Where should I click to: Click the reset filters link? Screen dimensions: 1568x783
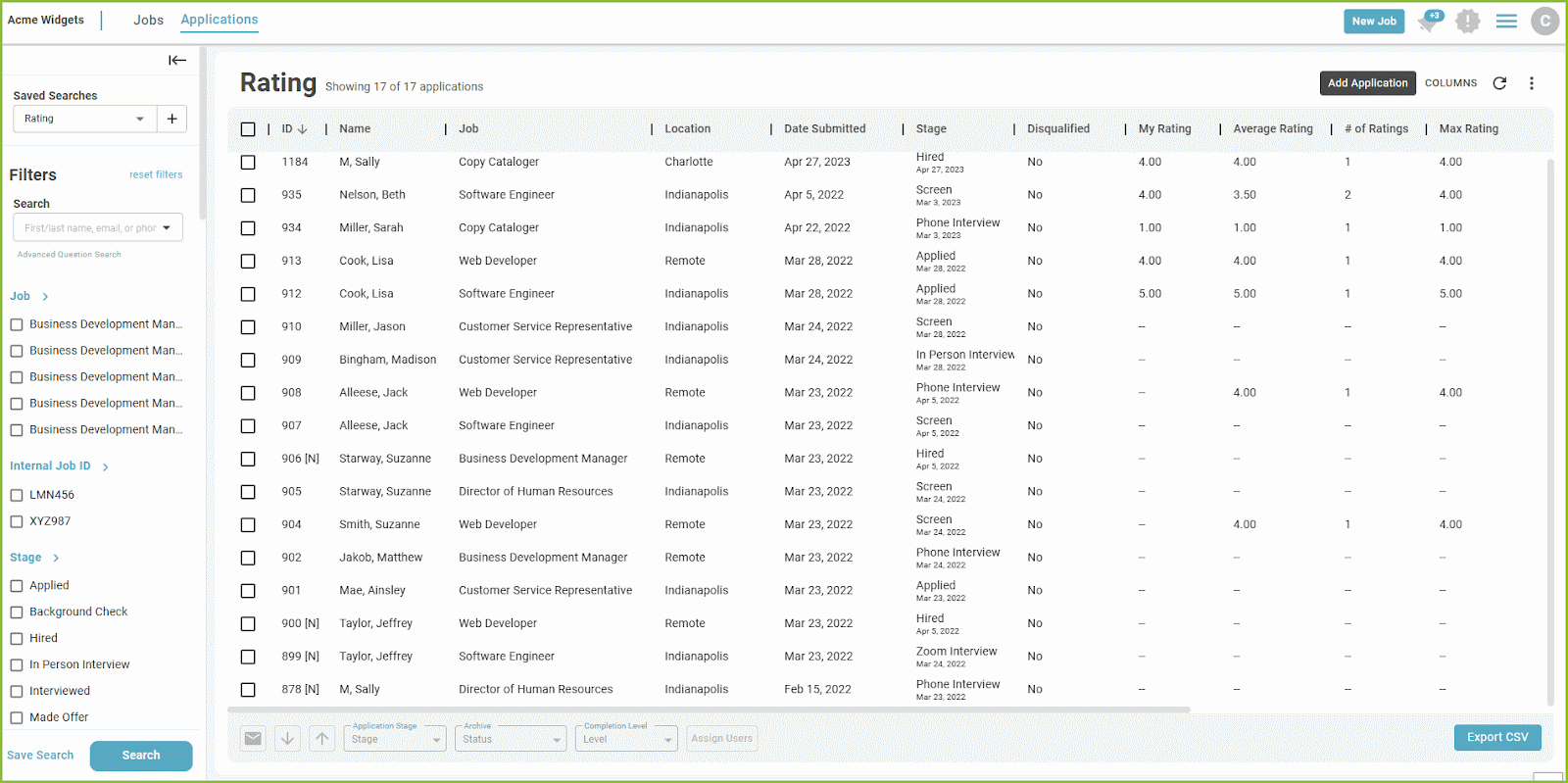pos(156,174)
